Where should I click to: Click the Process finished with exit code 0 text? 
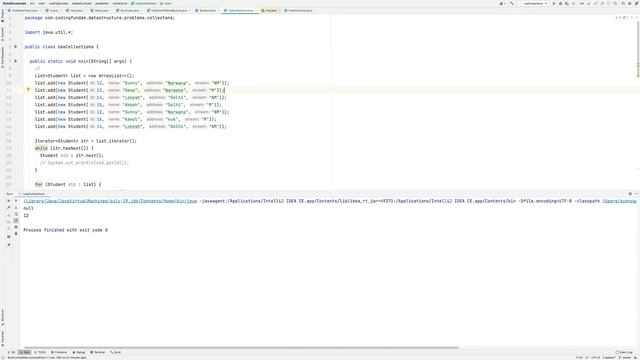[65, 230]
